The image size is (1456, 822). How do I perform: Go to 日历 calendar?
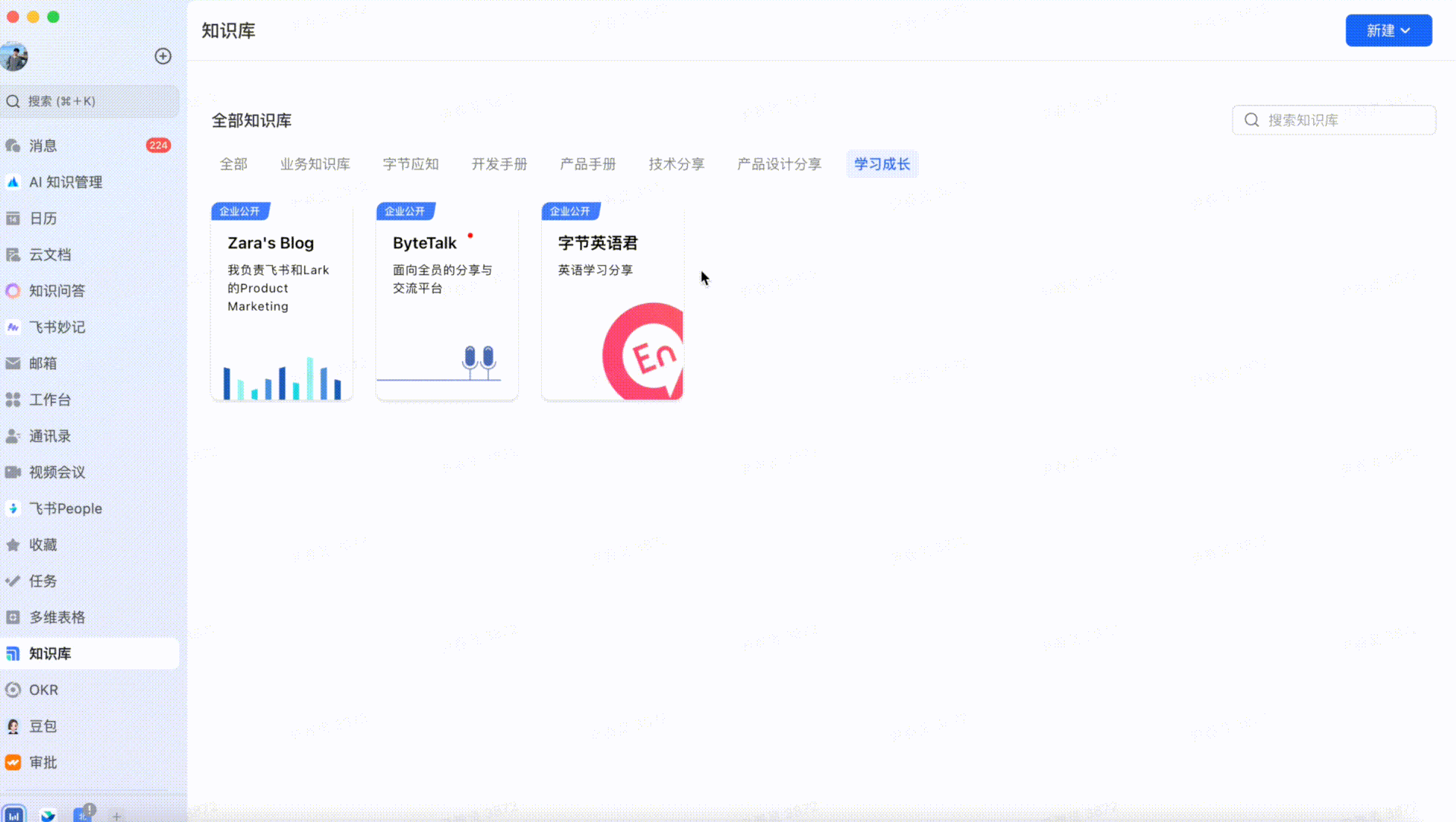click(90, 219)
